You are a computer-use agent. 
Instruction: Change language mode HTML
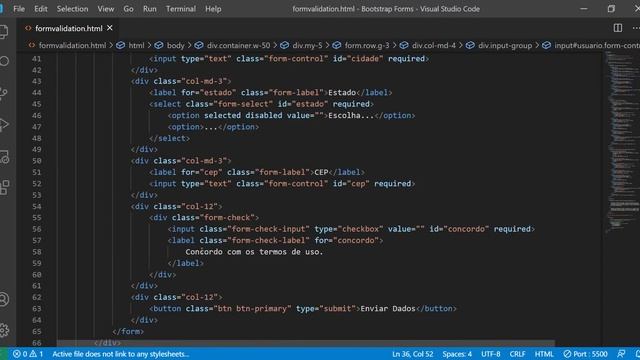(x=544, y=354)
